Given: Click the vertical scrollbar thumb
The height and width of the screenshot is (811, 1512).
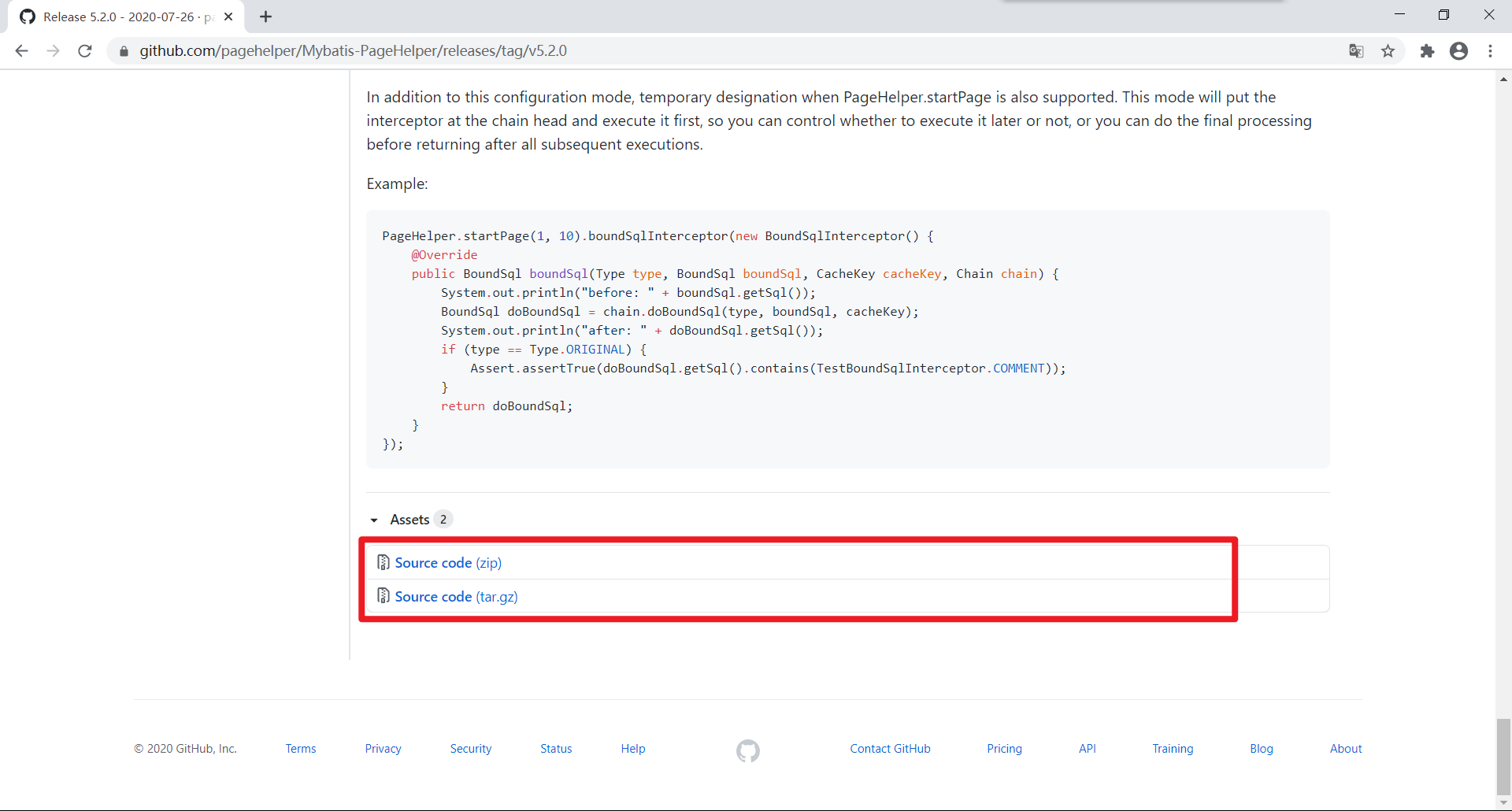Looking at the screenshot, I should (x=1503, y=757).
